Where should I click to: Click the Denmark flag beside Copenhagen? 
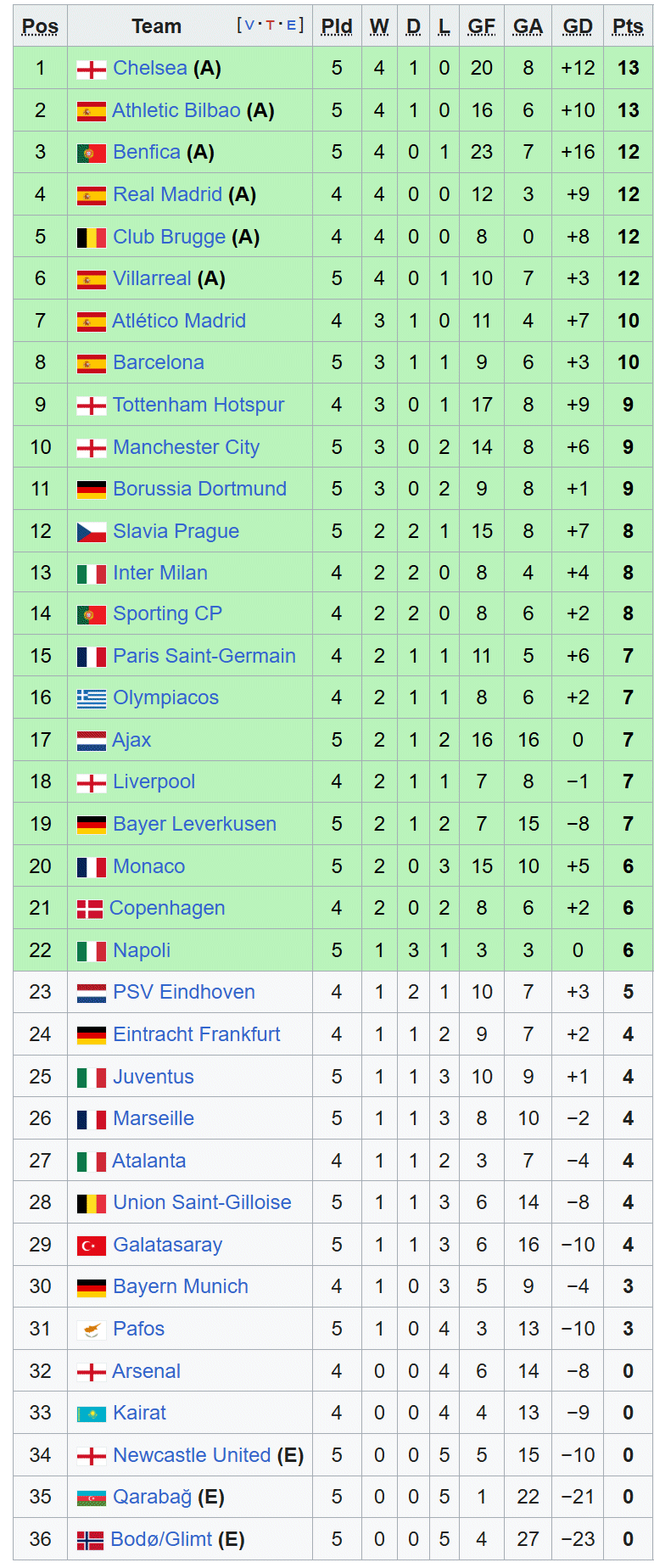90,910
